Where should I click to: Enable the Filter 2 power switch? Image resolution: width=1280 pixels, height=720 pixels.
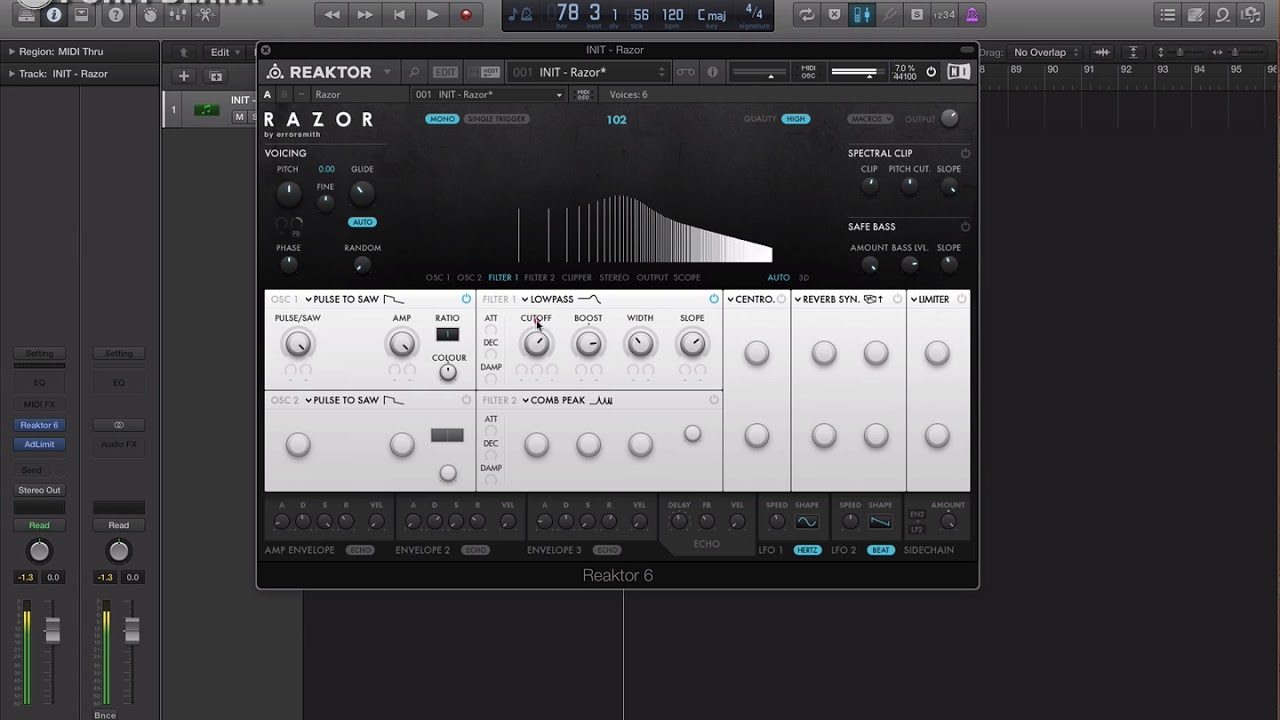click(x=713, y=400)
